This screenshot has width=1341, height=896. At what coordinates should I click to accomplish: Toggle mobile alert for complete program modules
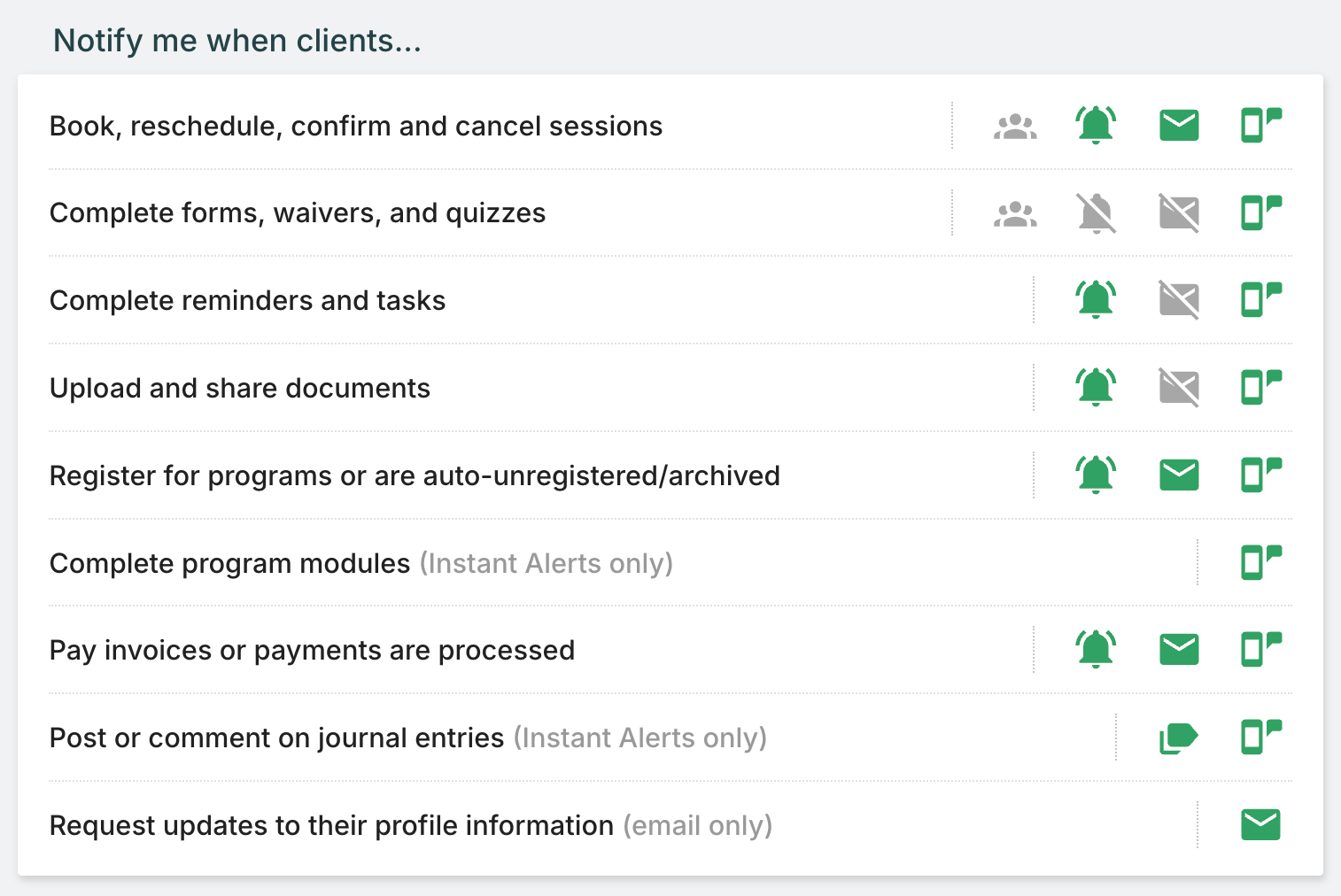point(1260,562)
